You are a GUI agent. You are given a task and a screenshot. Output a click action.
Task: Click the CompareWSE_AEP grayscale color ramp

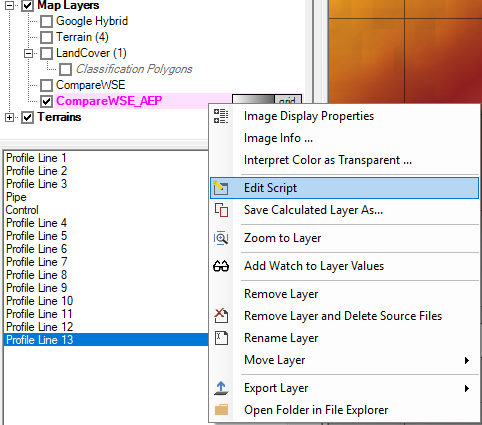click(253, 100)
